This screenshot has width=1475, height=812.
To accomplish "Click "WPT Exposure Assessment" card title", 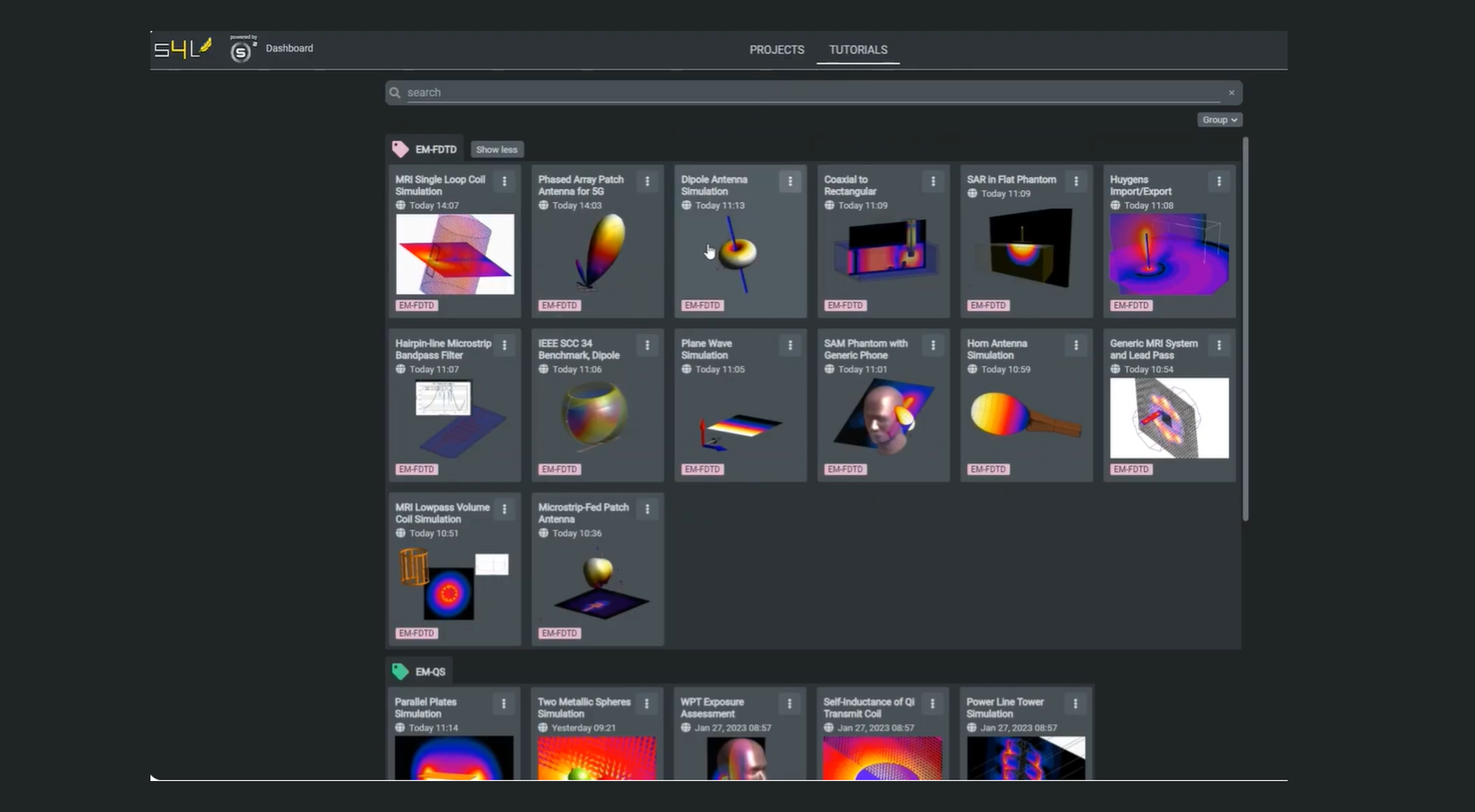I will coord(712,708).
